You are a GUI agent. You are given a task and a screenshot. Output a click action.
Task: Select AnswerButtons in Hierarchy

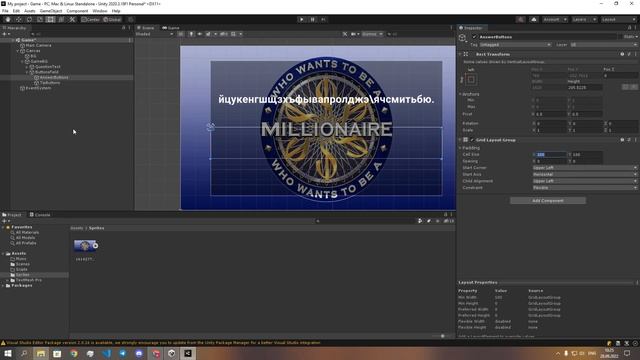54,77
